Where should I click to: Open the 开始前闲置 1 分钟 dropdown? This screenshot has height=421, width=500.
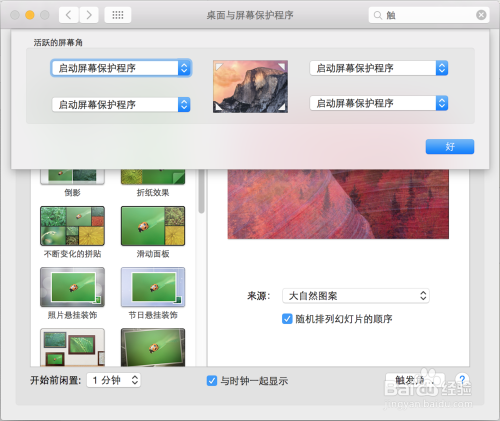point(114,380)
